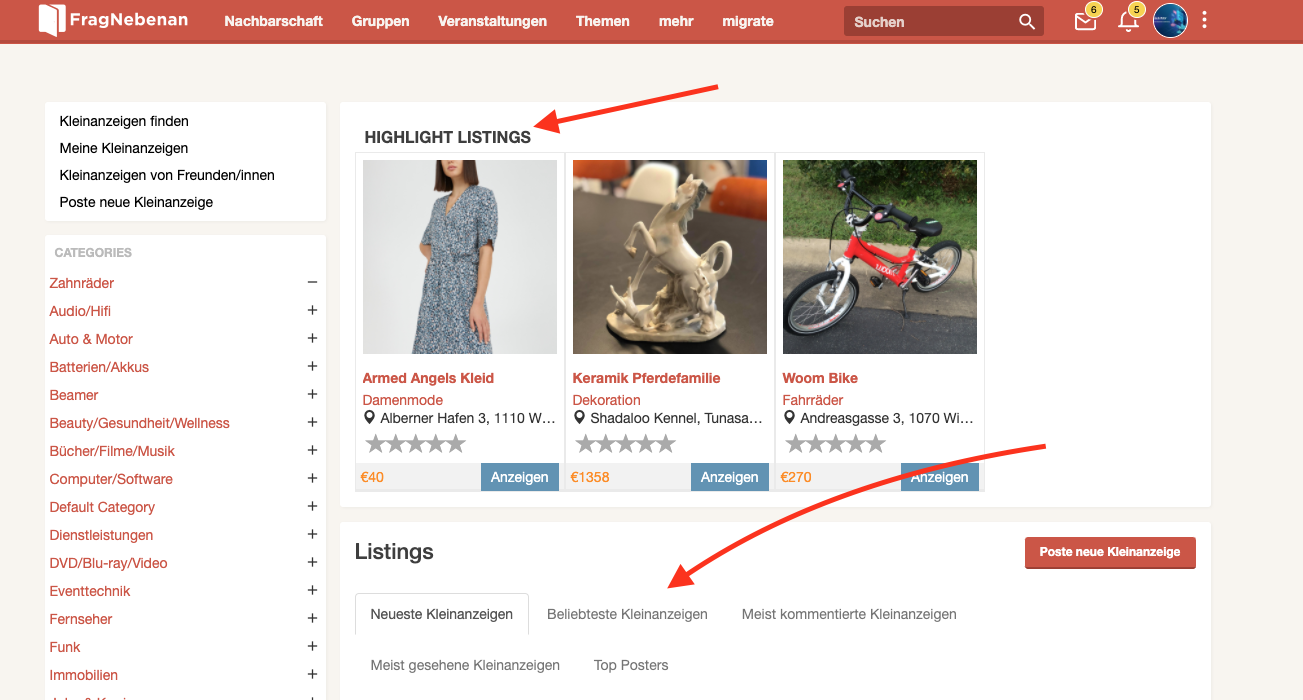Click the Woom Bike thumbnail image
Image resolution: width=1303 pixels, height=700 pixels.
[879, 257]
